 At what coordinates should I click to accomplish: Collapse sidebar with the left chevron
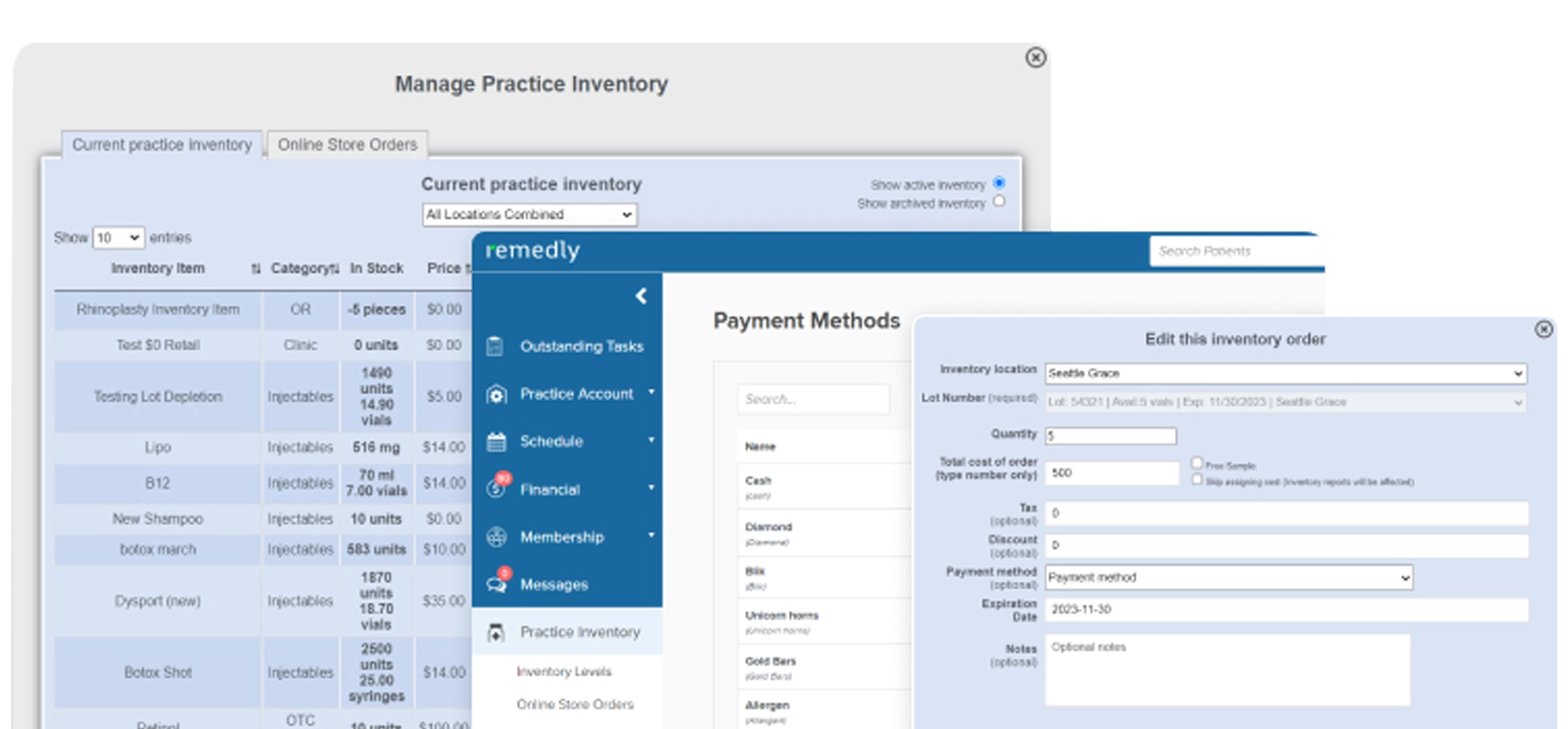pos(641,296)
